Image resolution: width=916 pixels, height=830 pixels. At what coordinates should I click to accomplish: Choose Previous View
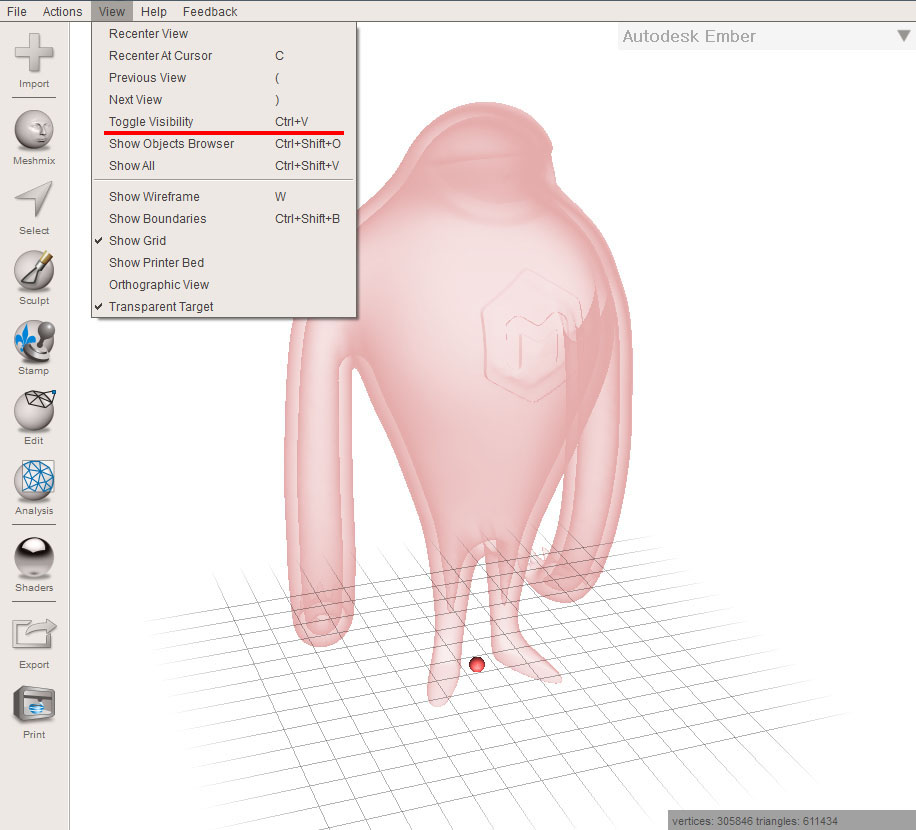pyautogui.click(x=224, y=78)
